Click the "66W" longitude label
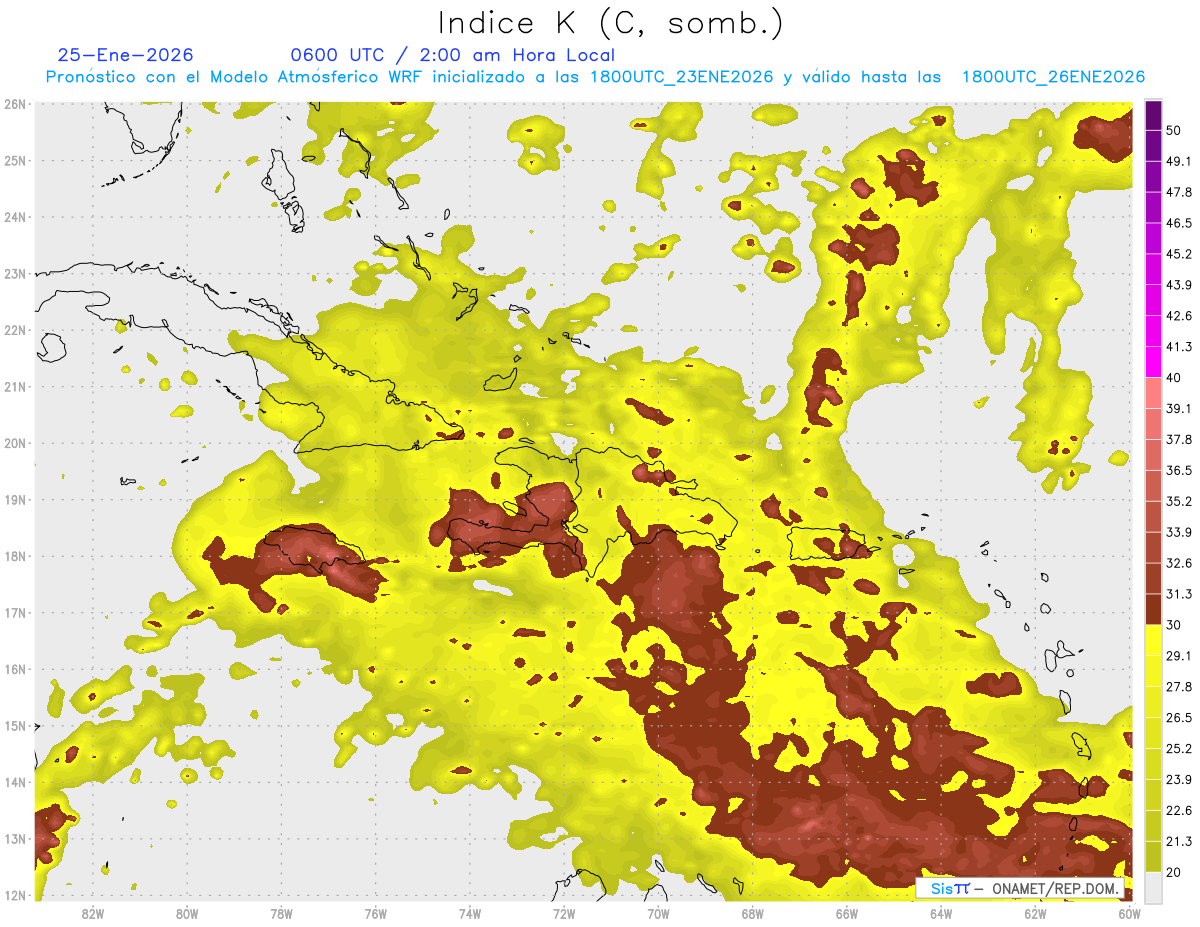The width and height of the screenshot is (1200, 927). tap(847, 913)
